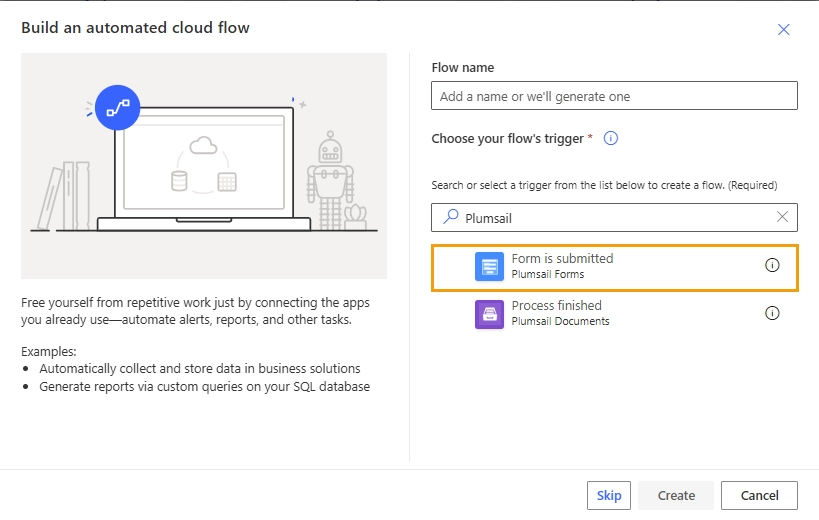Screen dimensions: 819x520
Task: Open the trigger info icon next to Choose your flow's trigger
Action: pos(611,138)
